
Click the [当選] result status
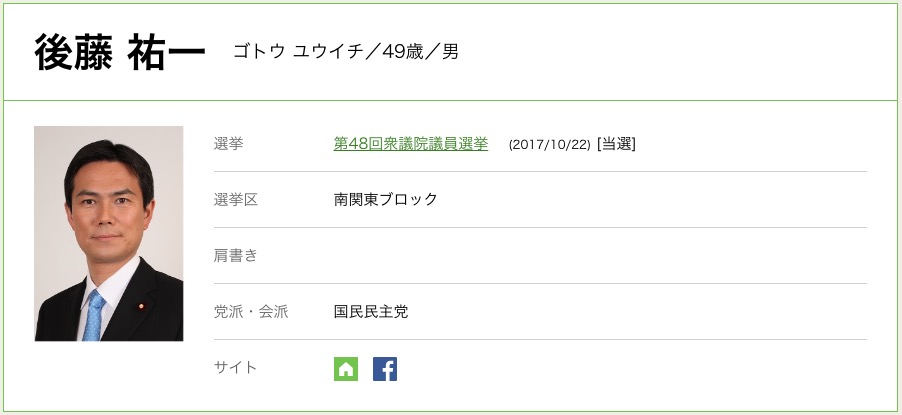(616, 144)
